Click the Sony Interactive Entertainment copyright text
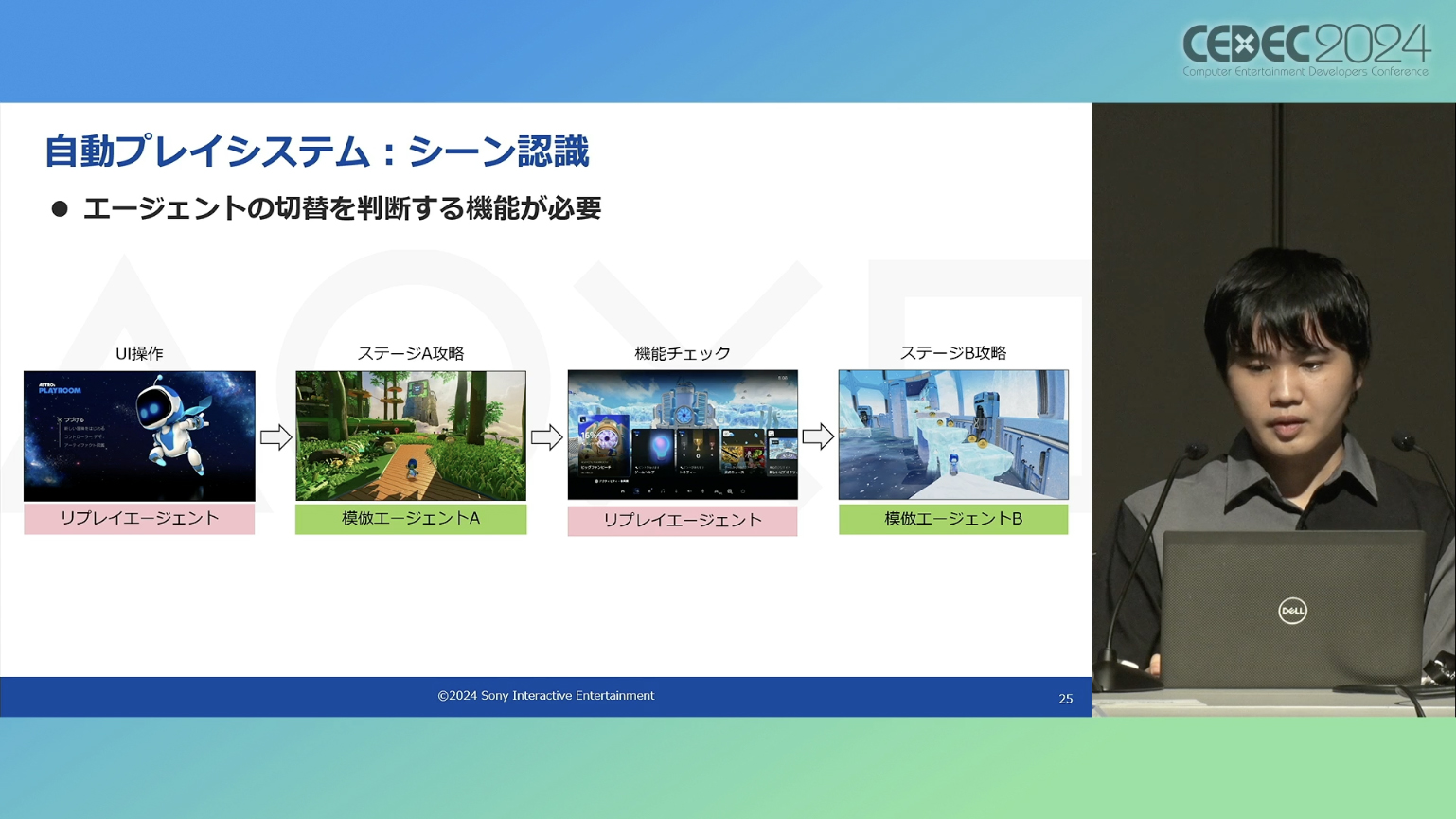The image size is (1456, 819). pos(545,696)
